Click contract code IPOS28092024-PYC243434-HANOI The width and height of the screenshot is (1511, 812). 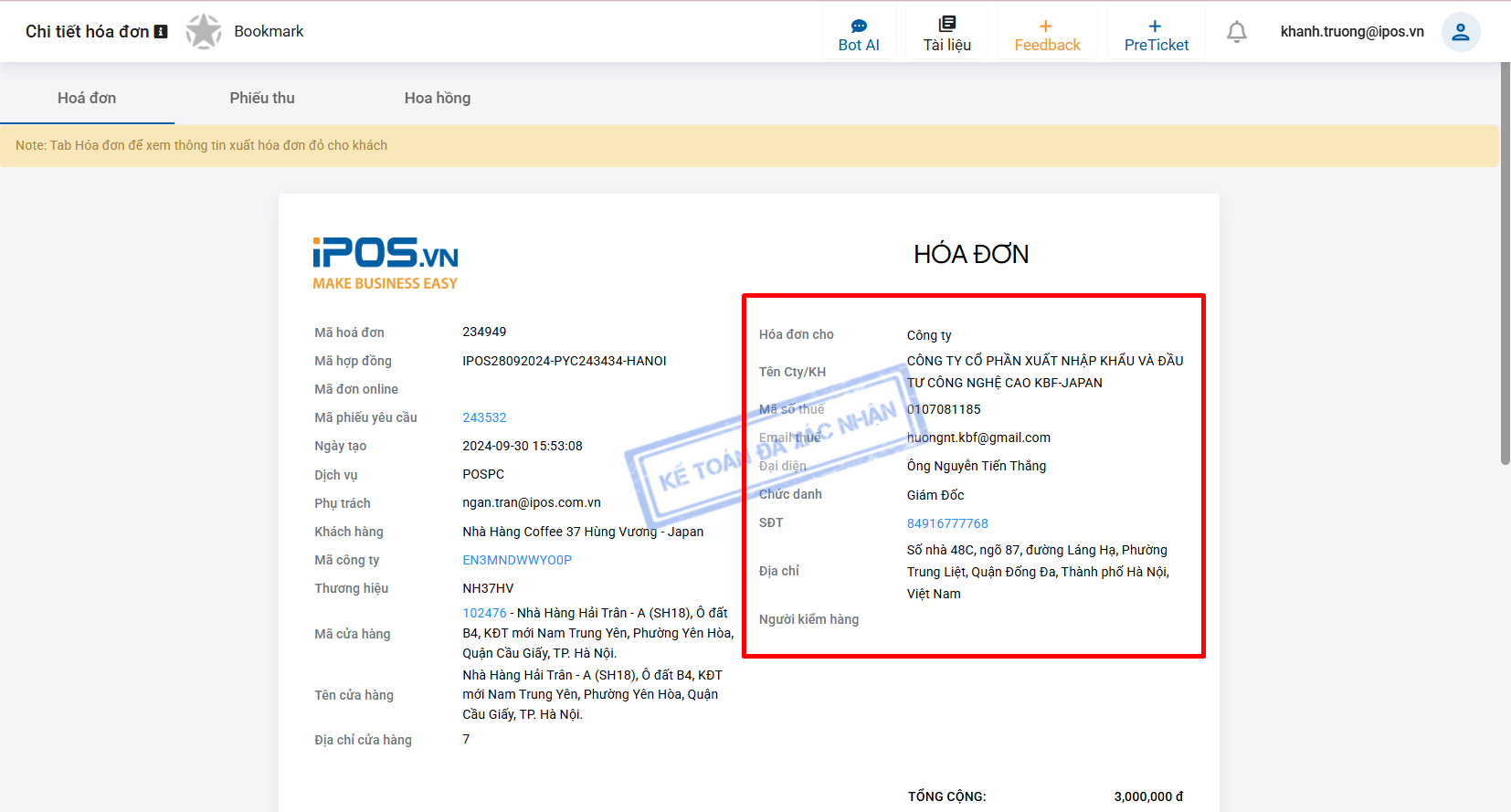[565, 361]
